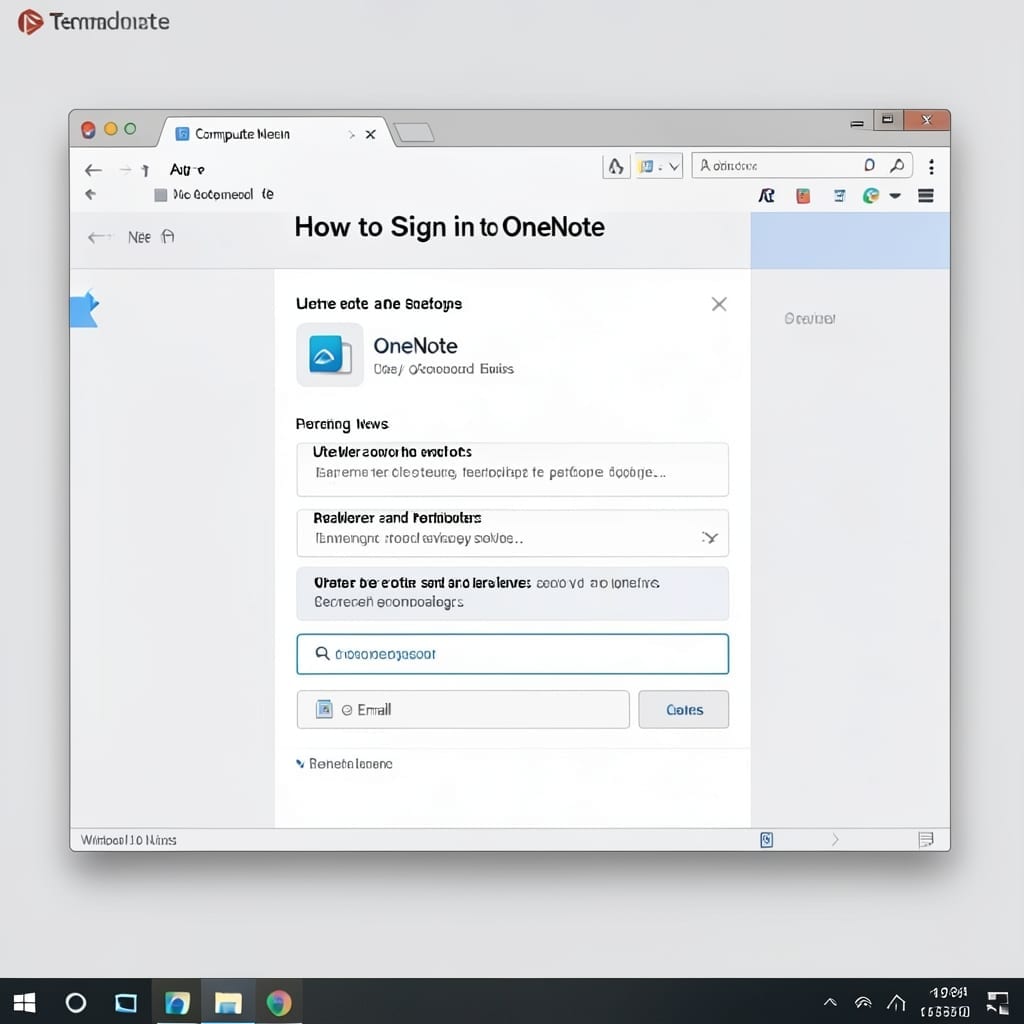This screenshot has height=1024, width=1024.
Task: Click into the search input field
Action: click(x=513, y=654)
